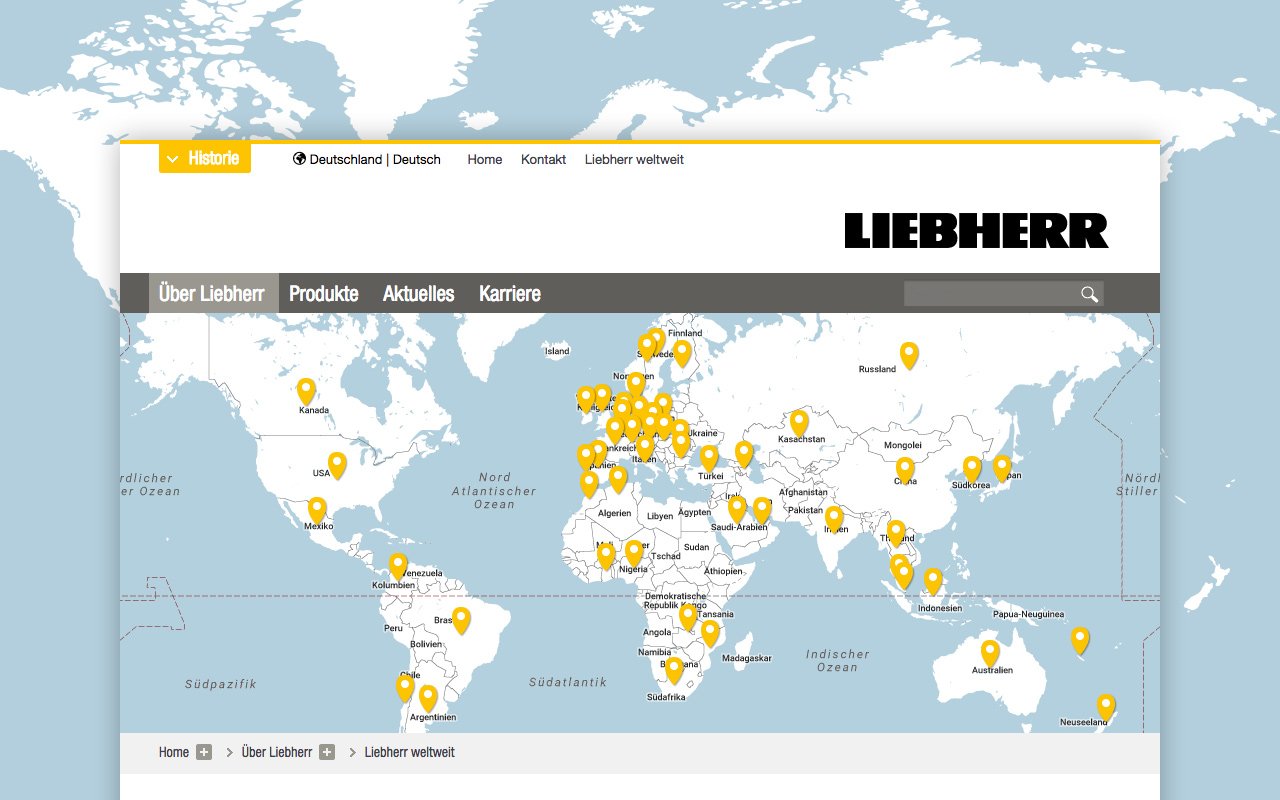Click the Madagaskar label on the map
Screen dimensions: 1280x800
pyautogui.click(x=747, y=658)
